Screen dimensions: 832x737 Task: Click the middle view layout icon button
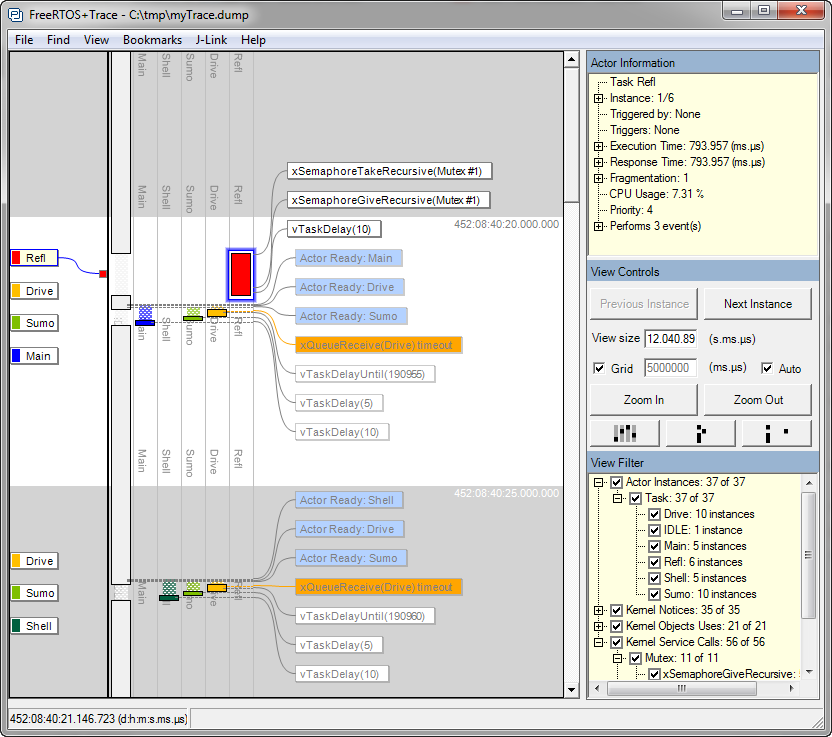(x=700, y=433)
